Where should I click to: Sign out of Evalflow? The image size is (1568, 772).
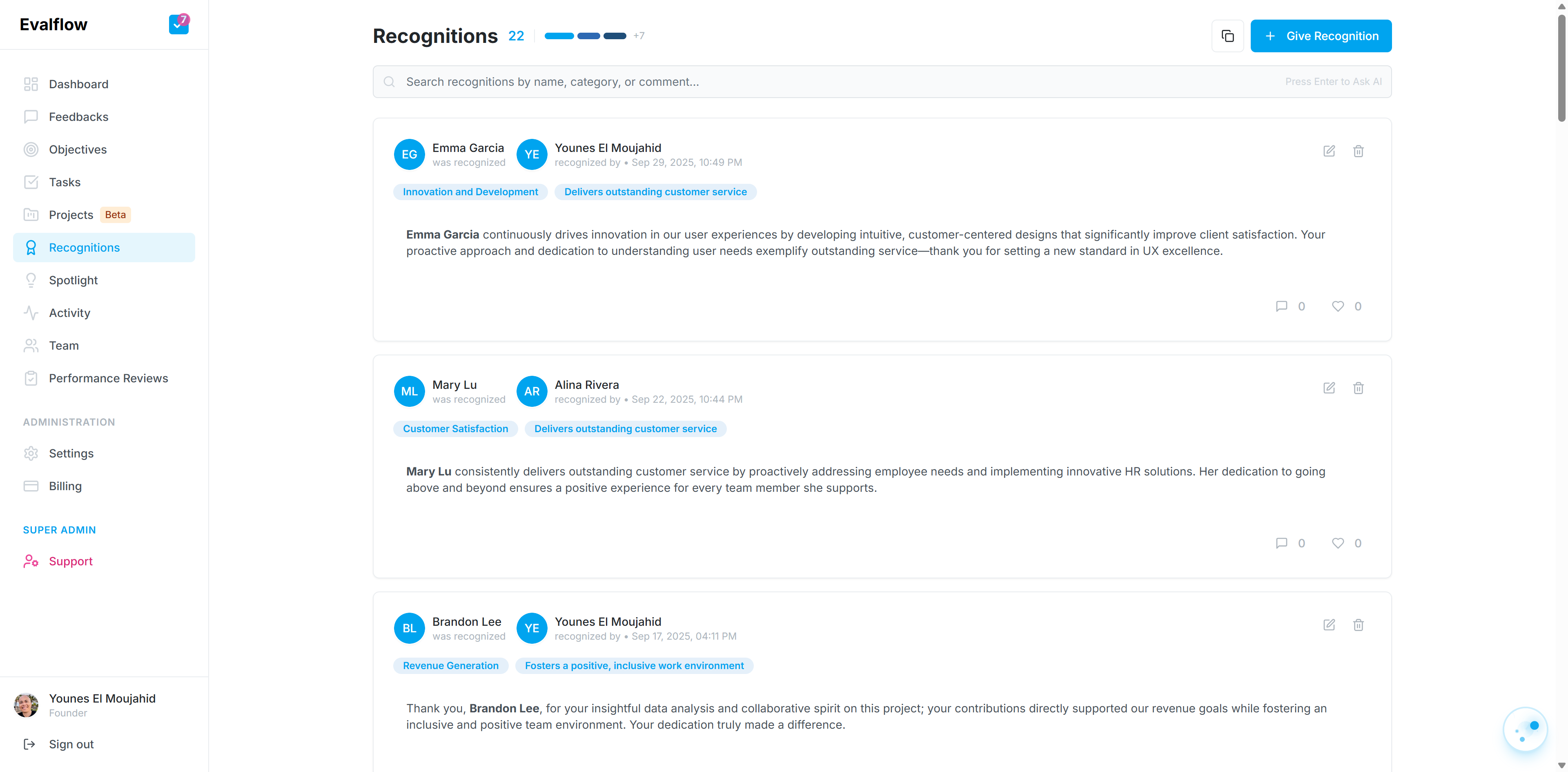point(71,744)
